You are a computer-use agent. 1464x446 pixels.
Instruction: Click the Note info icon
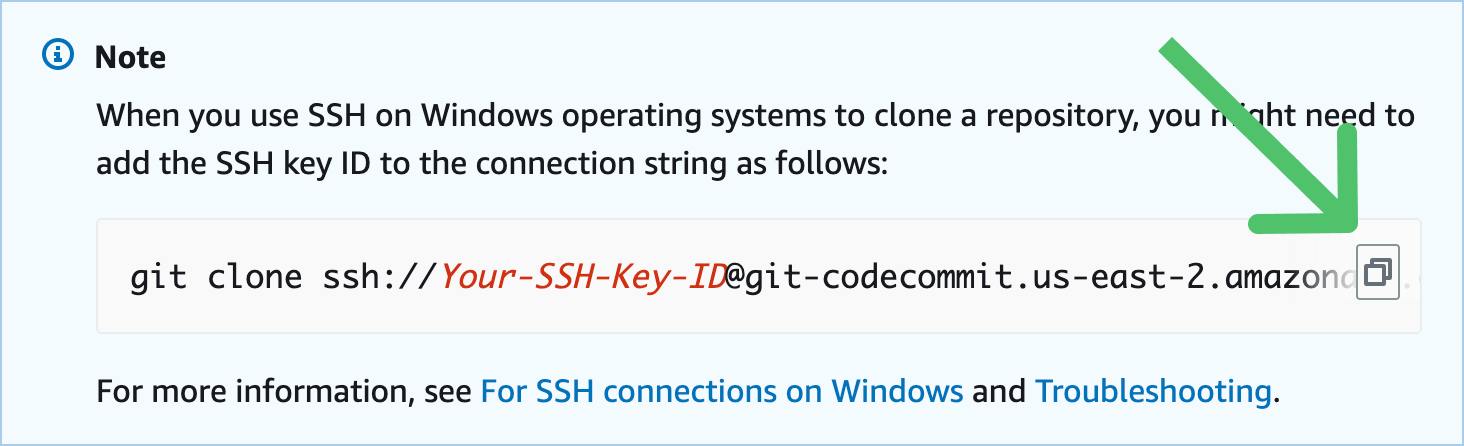pos(58,55)
